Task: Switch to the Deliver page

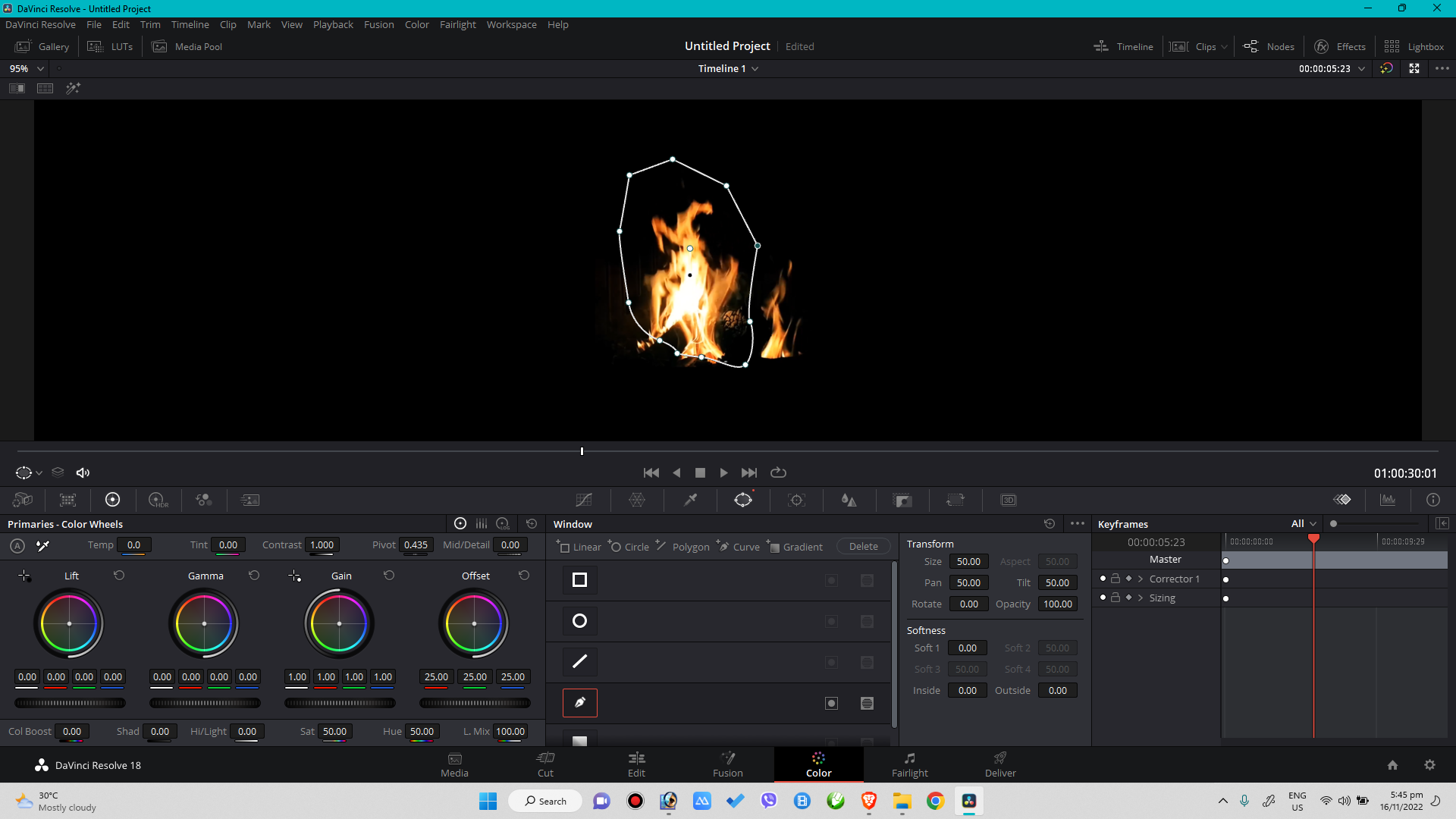Action: tap(1000, 764)
